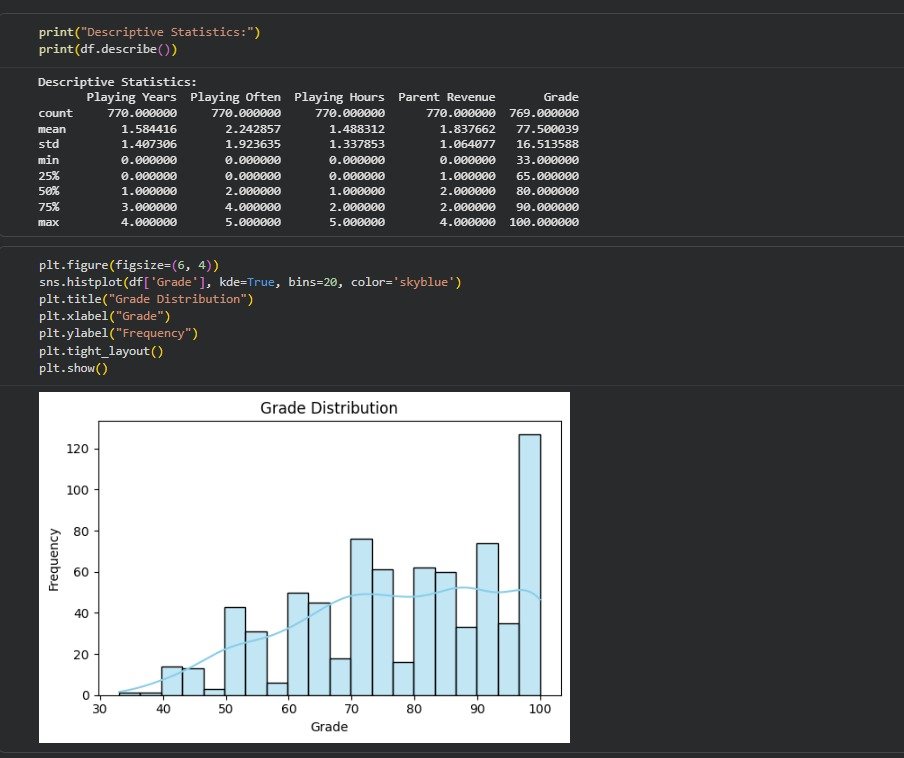Viewport: 904px width, 758px height.
Task: Click the x-axis tick label 50
Action: tap(225, 709)
